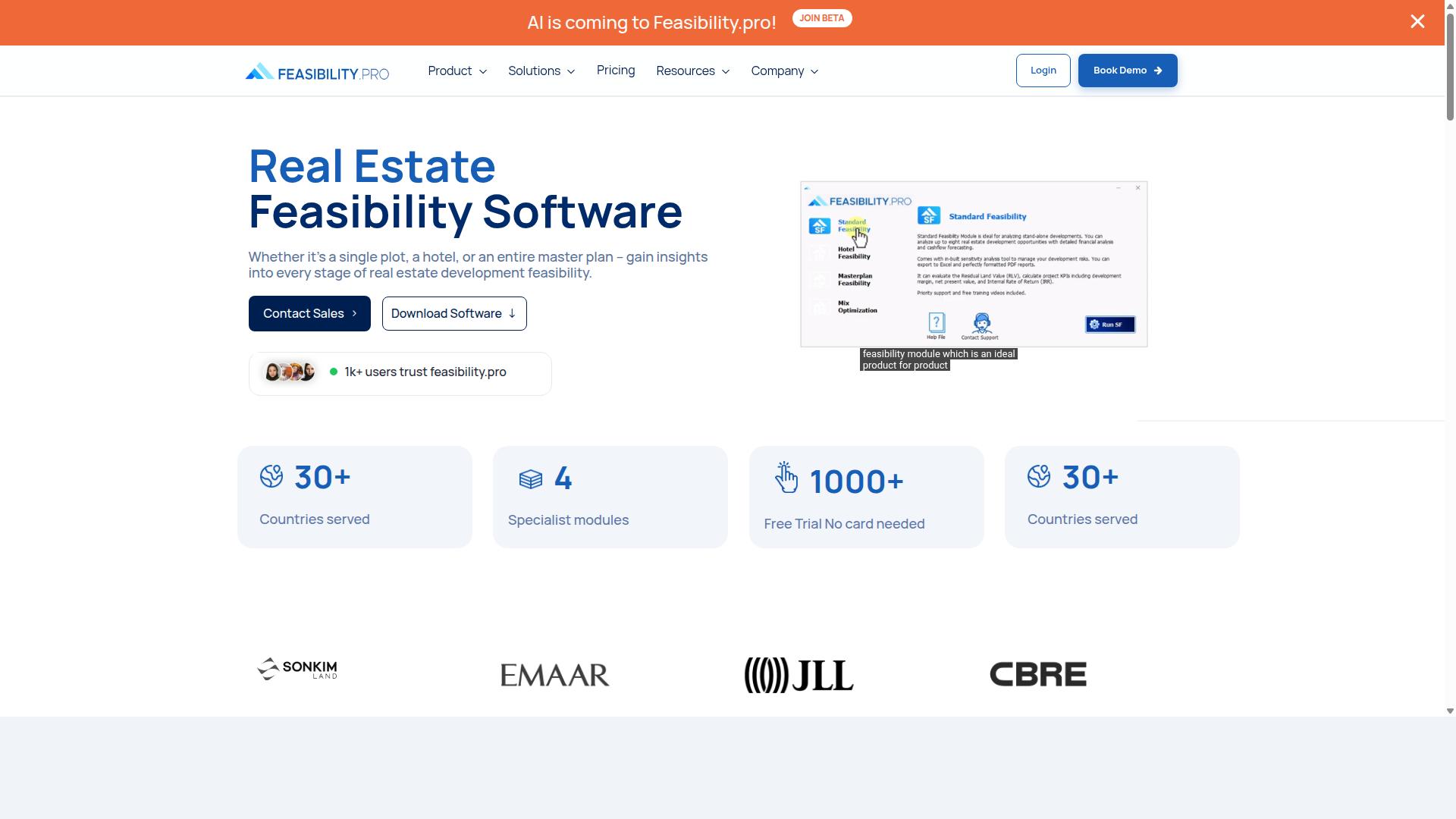Click the stacked layers icon beside 4
Image resolution: width=1456 pixels, height=819 pixels.
[x=531, y=479]
